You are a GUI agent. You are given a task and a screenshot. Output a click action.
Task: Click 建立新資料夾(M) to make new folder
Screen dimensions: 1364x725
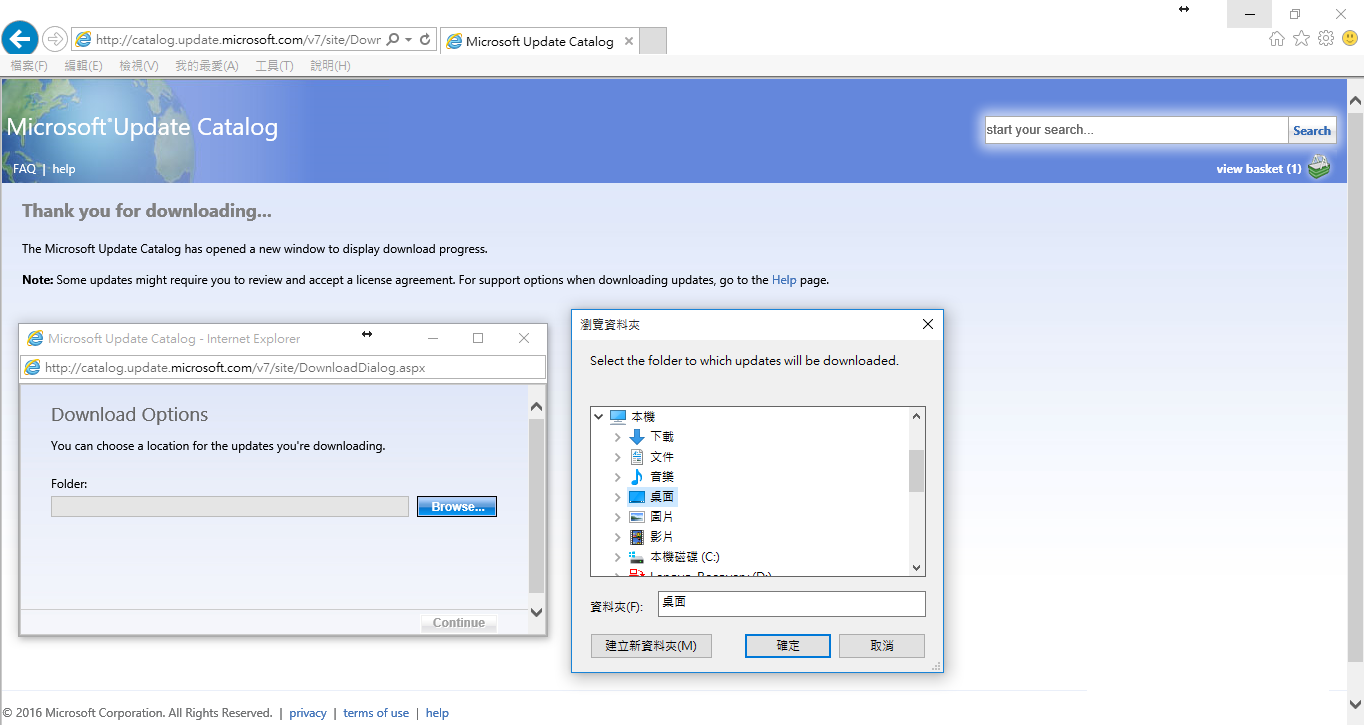point(651,646)
